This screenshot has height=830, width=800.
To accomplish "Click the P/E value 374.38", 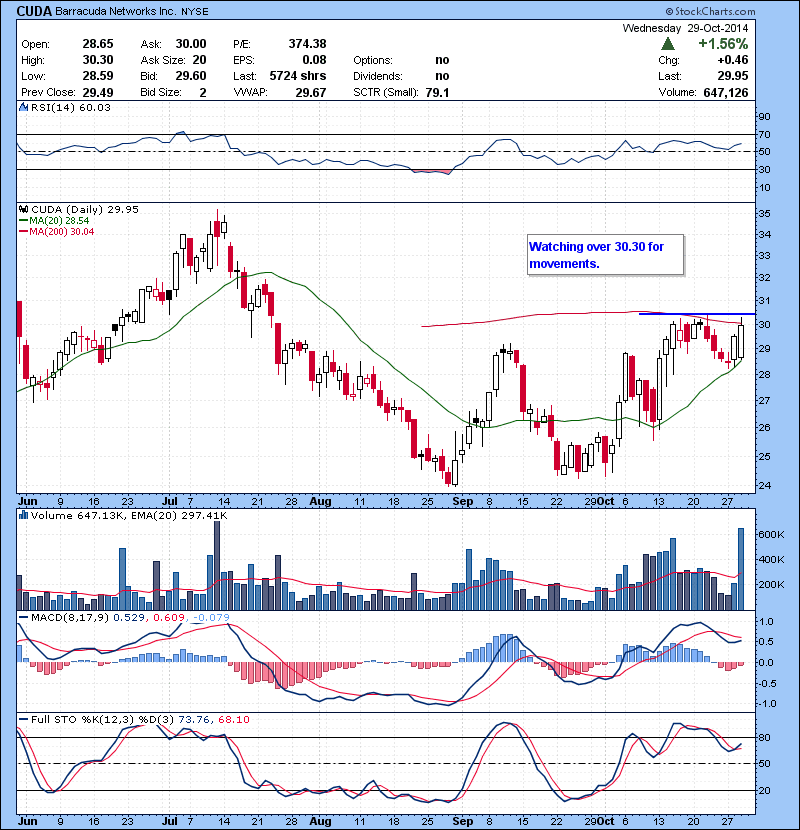I will [x=307, y=44].
